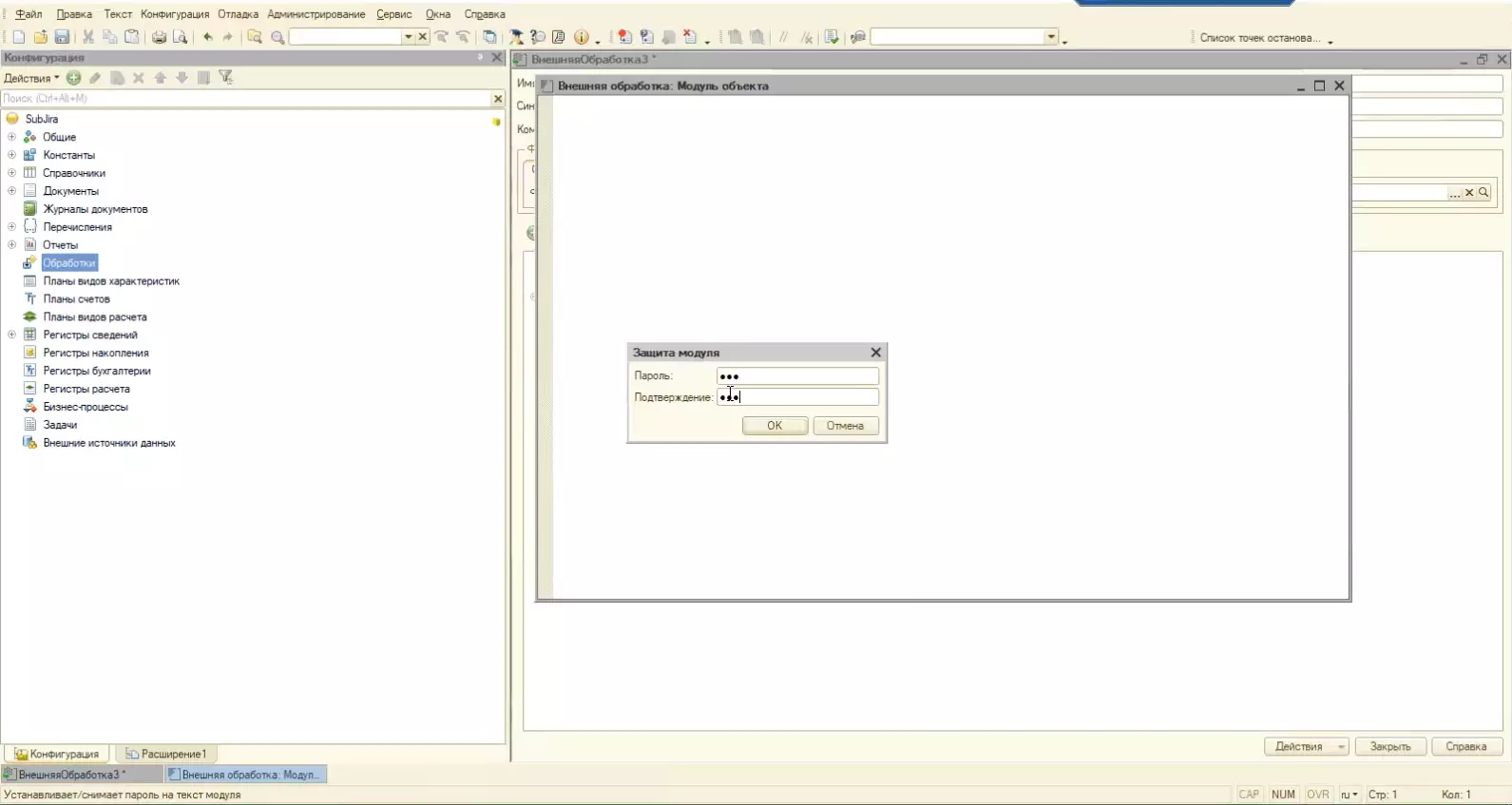Open the Сервис menu
This screenshot has width=1512, height=805.
tap(394, 14)
